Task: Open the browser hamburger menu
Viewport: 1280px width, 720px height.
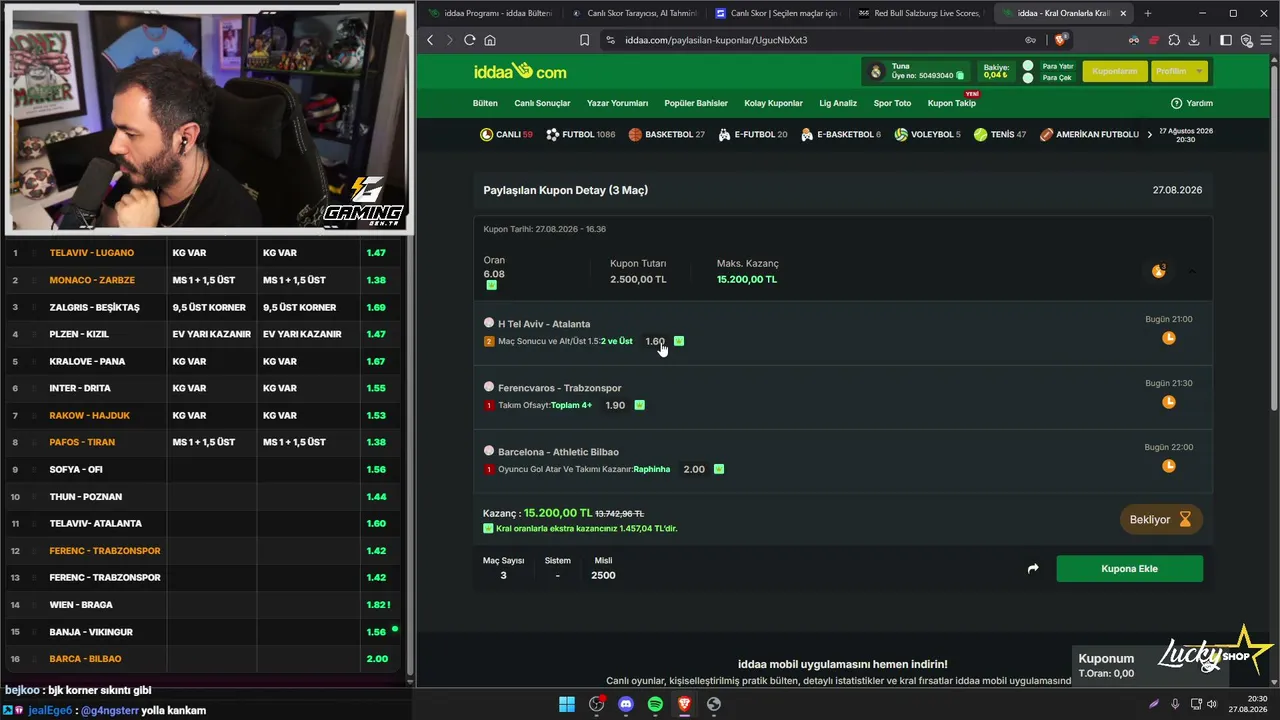Action: click(1265, 40)
